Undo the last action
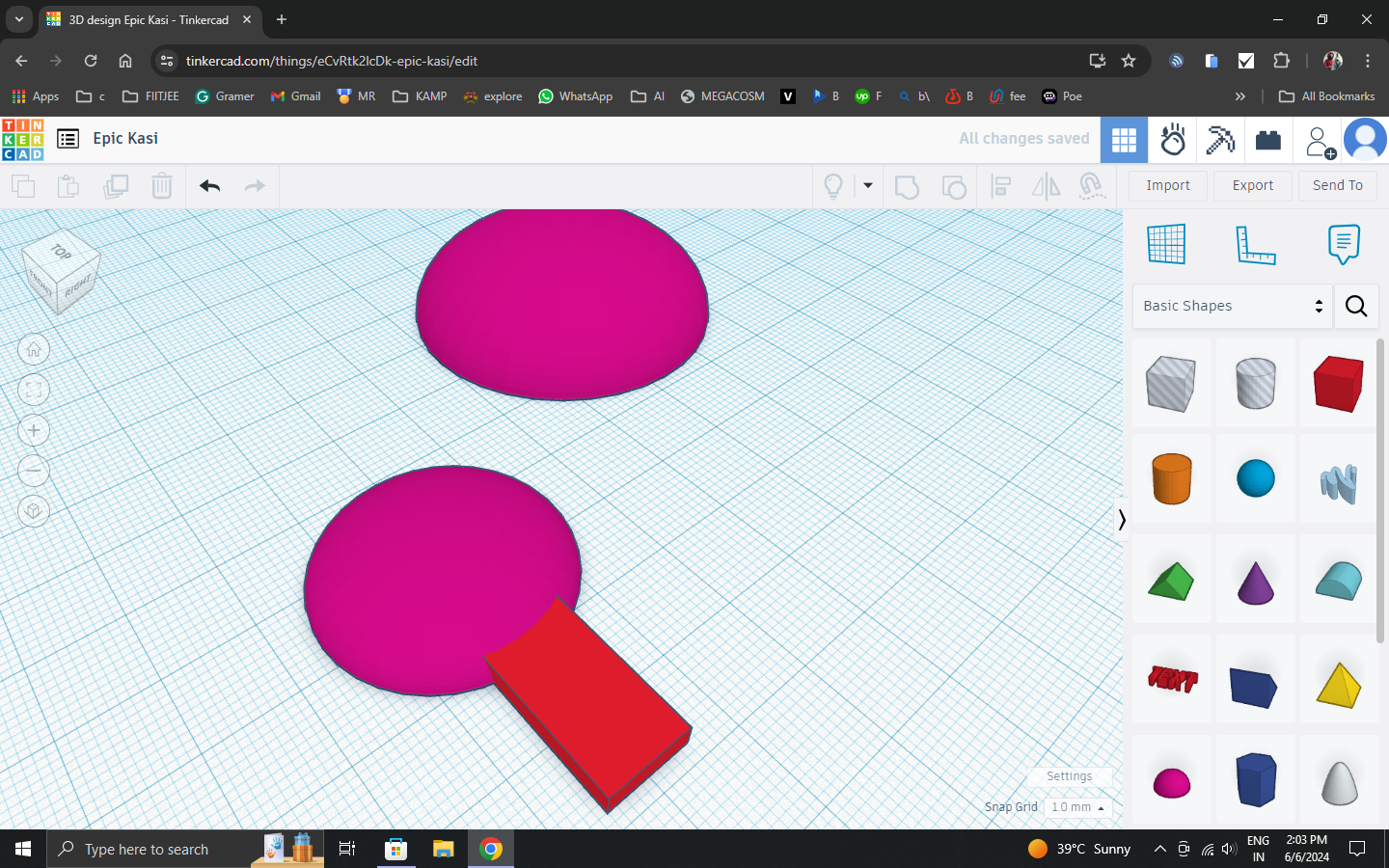 (x=209, y=186)
